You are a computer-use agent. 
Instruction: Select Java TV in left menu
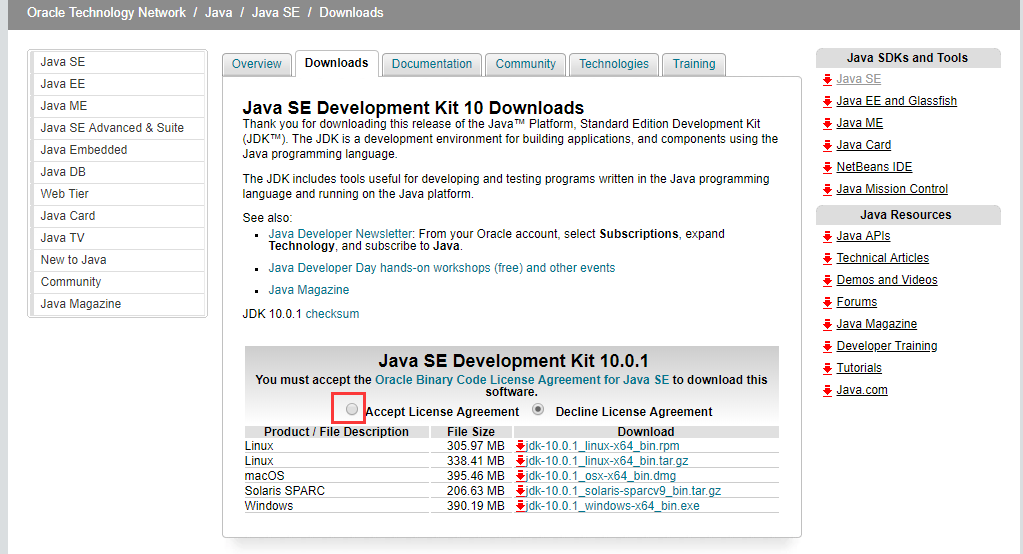118,238
